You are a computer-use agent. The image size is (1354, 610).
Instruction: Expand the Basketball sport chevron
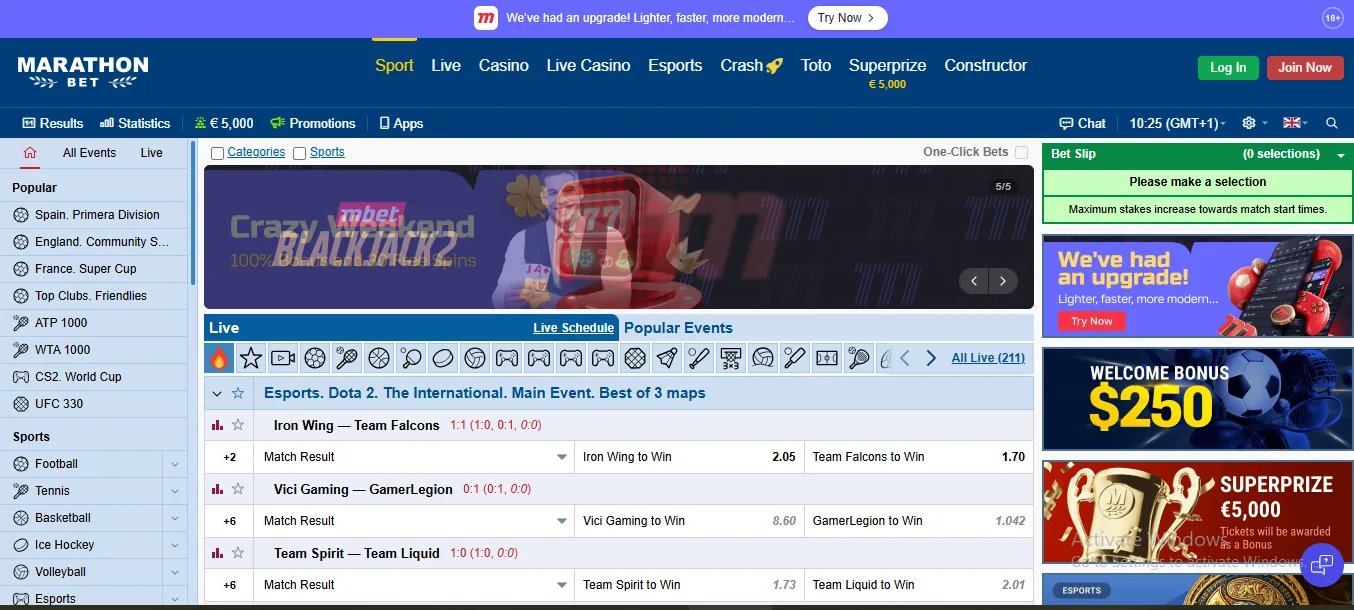point(175,518)
